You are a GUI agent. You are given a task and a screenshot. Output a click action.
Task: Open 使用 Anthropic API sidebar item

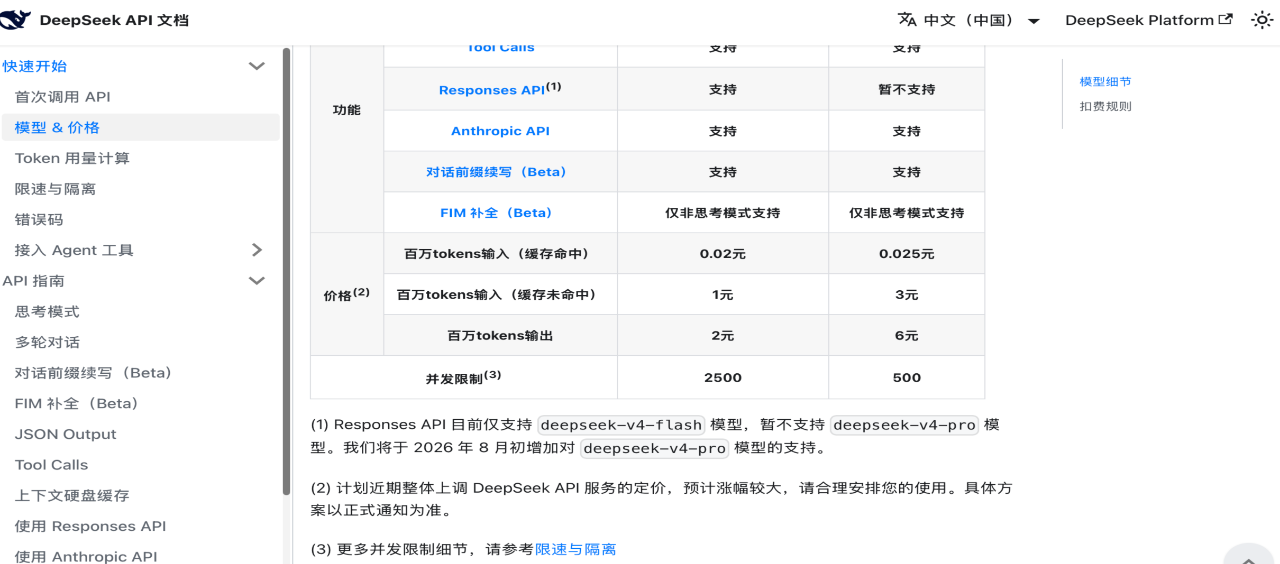pos(86,556)
